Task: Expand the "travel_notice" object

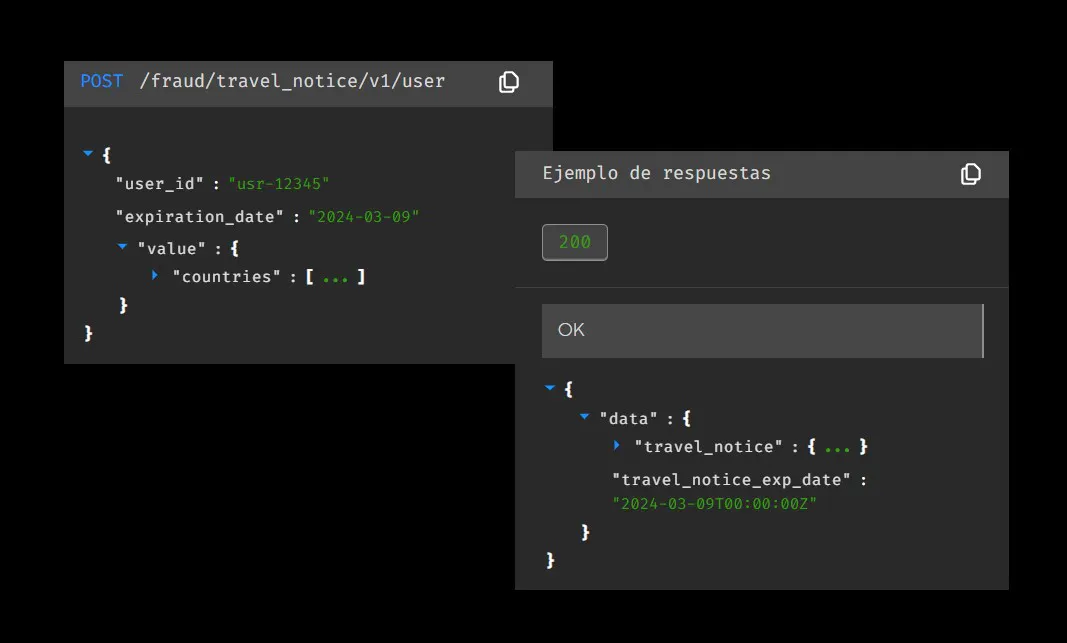Action: (x=617, y=445)
